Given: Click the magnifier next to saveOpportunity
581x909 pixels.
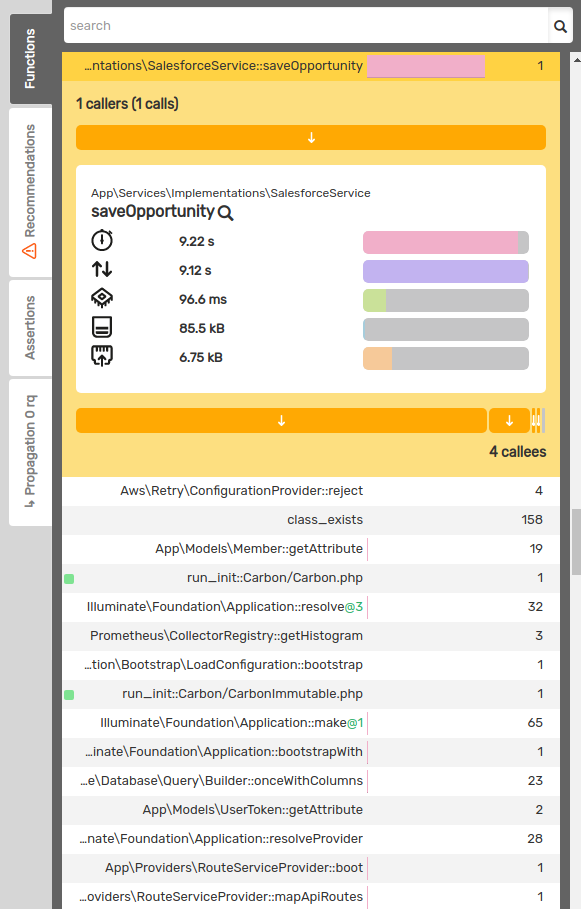Looking at the screenshot, I should click(x=226, y=213).
